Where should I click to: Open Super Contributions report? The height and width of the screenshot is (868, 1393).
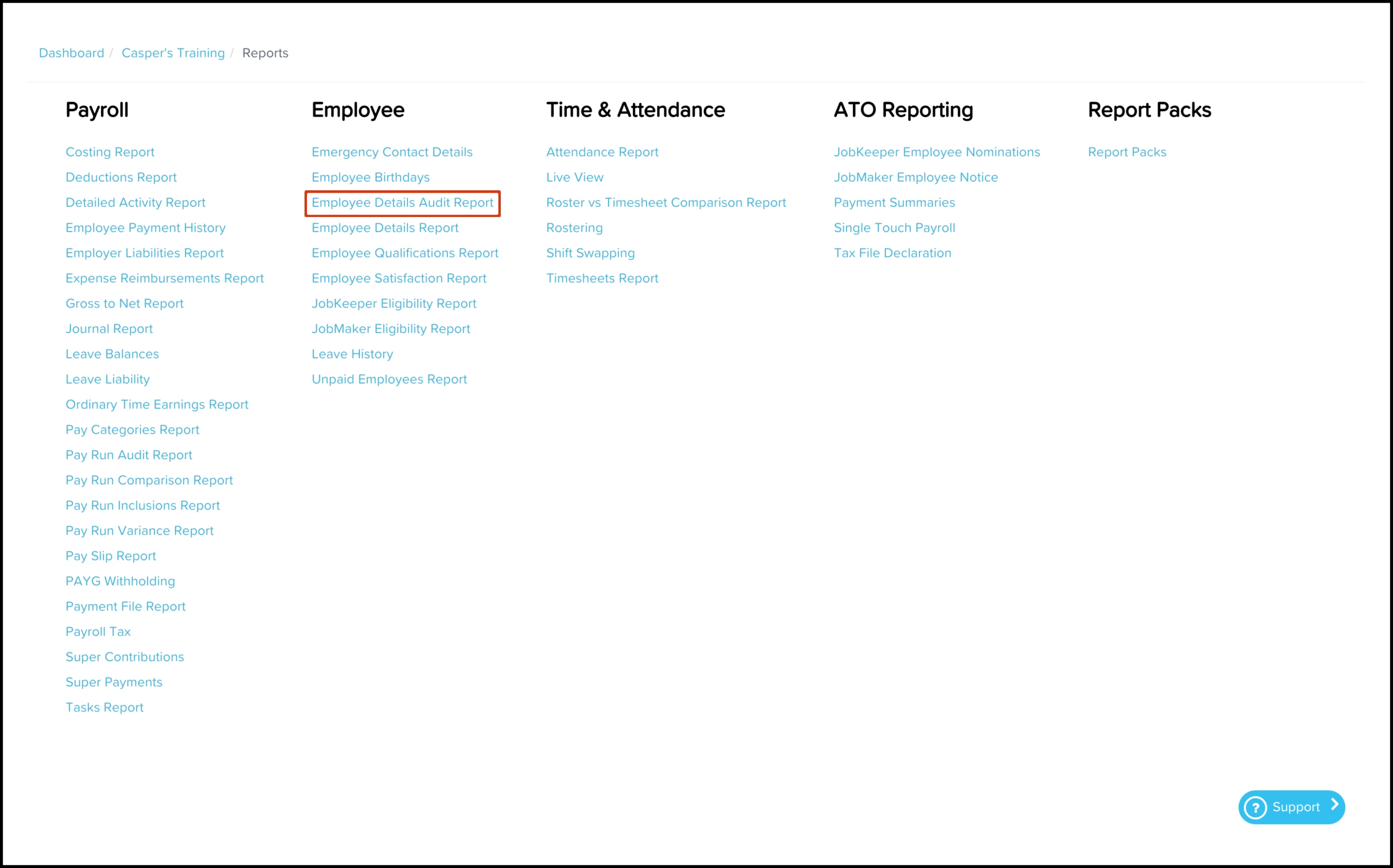[125, 657]
